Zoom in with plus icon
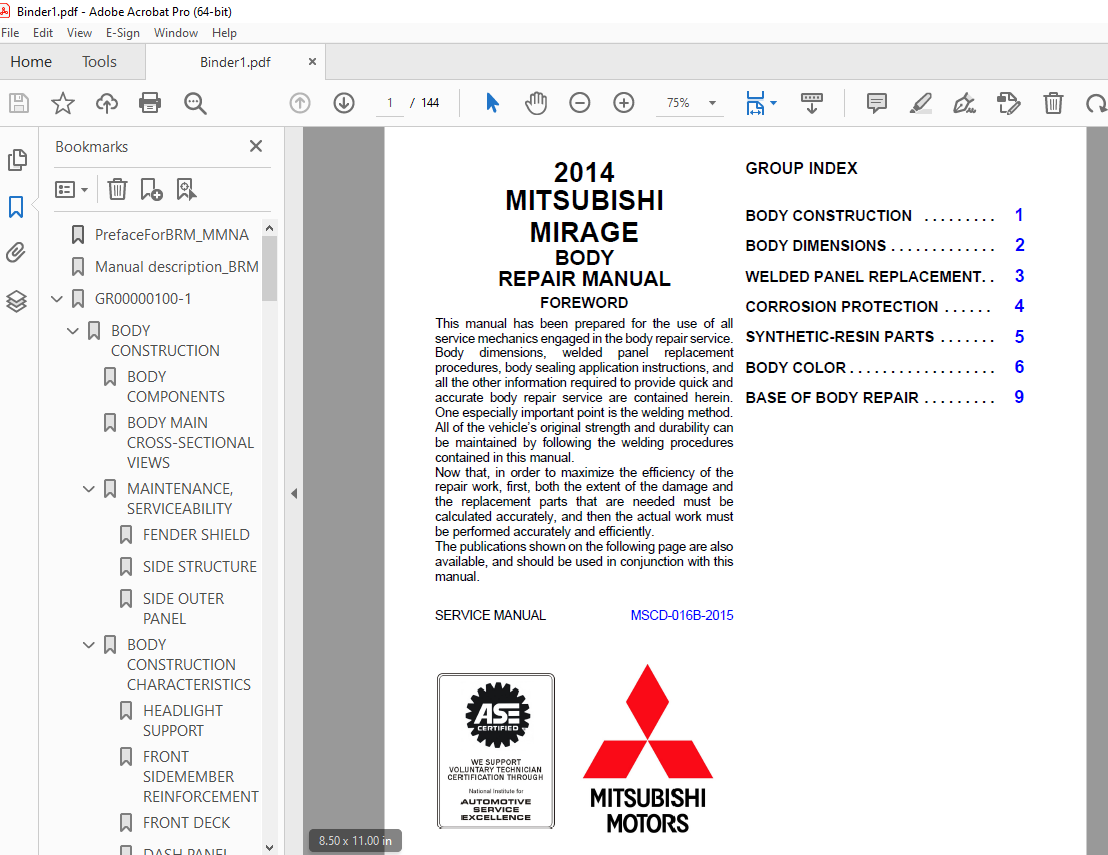Viewport: 1108px width, 855px height. 623,103
